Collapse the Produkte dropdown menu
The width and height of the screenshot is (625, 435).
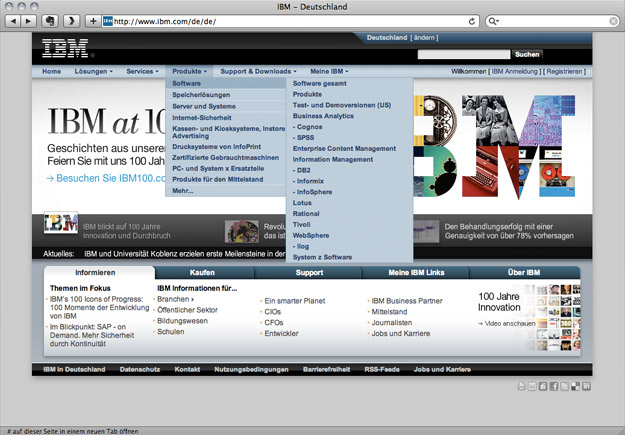click(x=189, y=71)
